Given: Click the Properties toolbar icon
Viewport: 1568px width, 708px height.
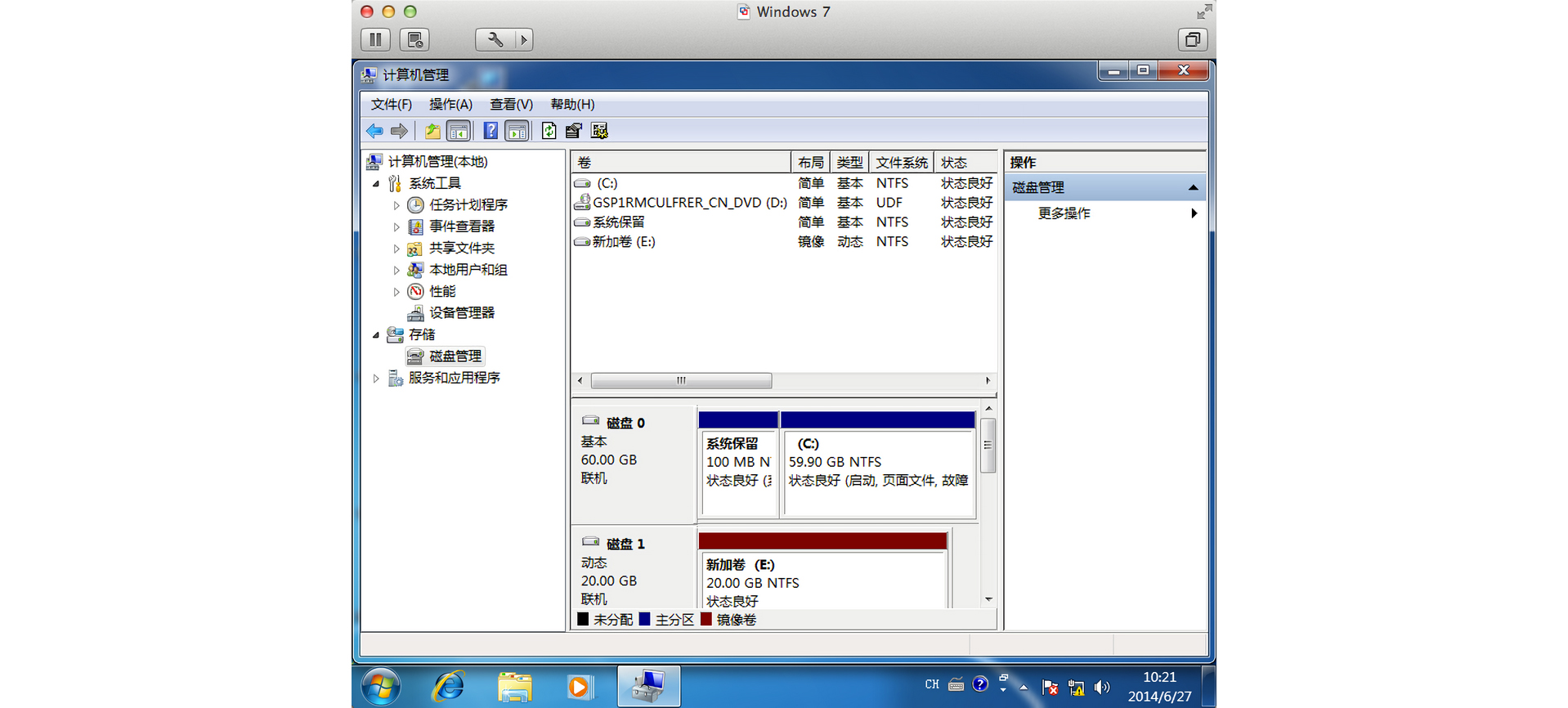Looking at the screenshot, I should (x=574, y=131).
